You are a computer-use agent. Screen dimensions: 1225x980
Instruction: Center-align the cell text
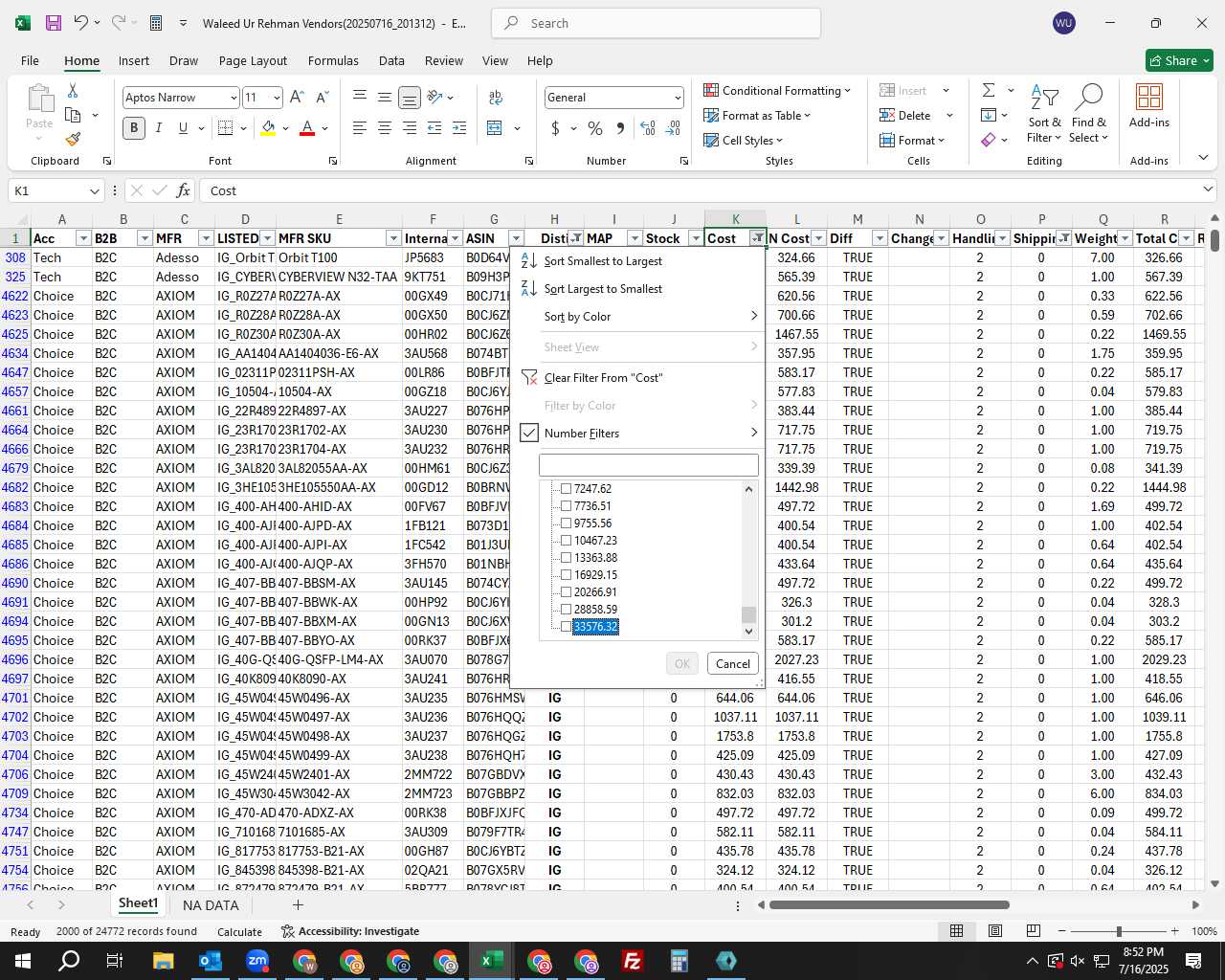(x=385, y=127)
